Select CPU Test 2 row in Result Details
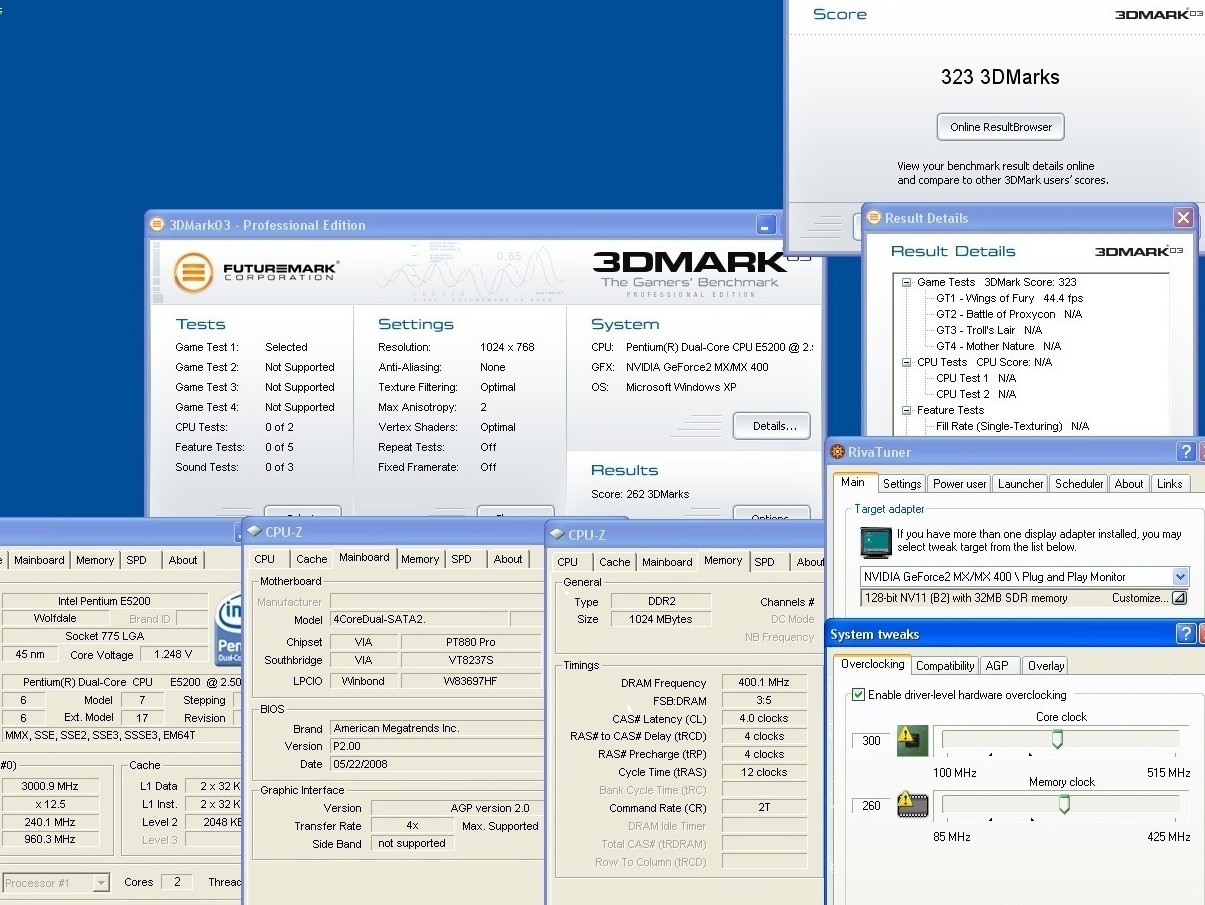The image size is (1205, 905). (x=976, y=394)
